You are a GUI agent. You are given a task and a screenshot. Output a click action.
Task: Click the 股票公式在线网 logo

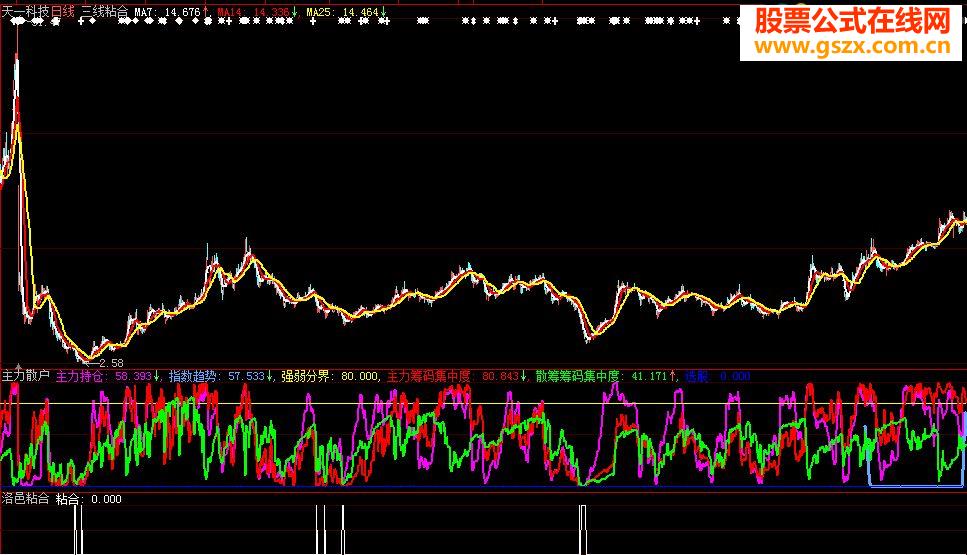click(x=852, y=19)
